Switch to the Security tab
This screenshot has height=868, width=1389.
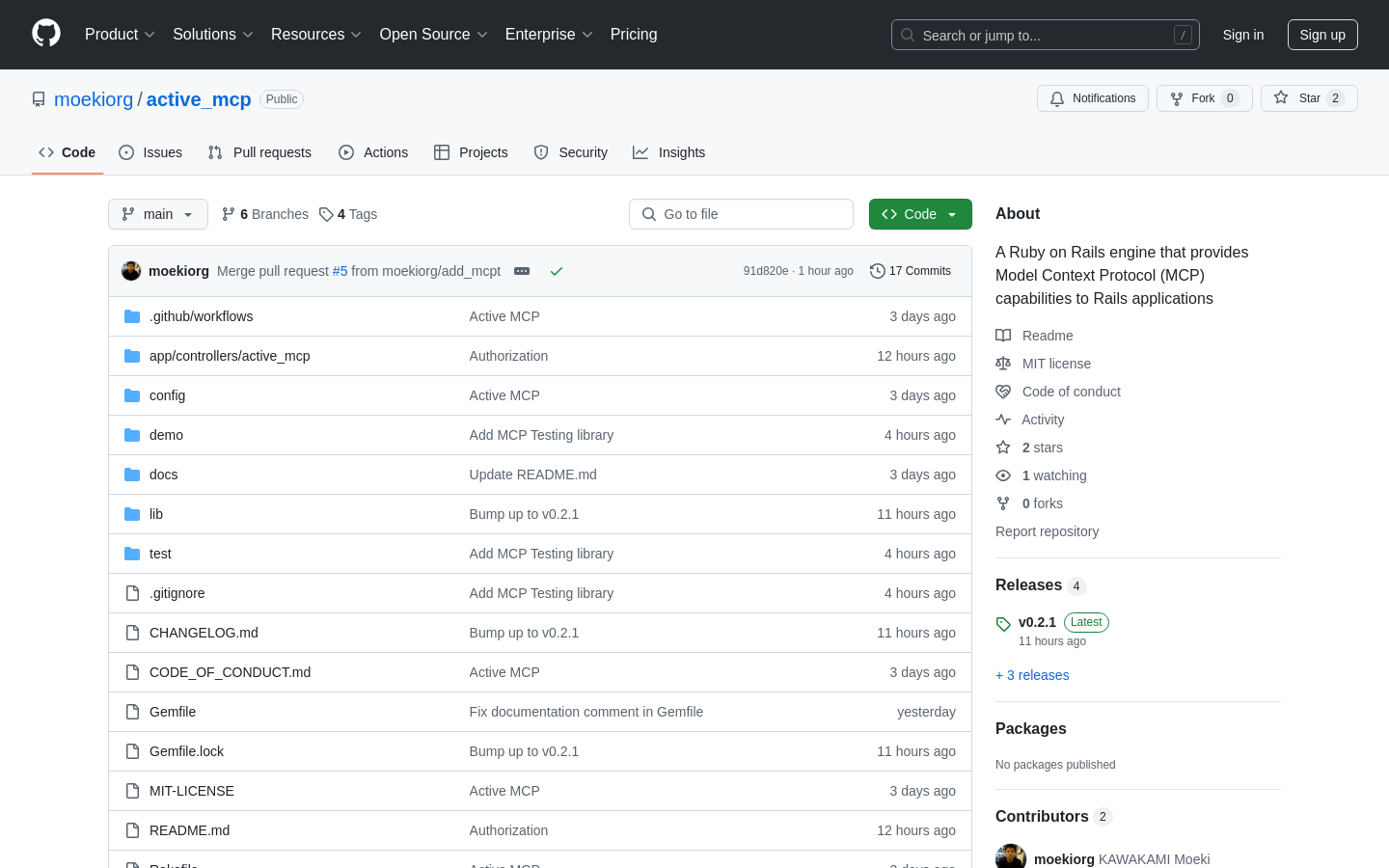[x=571, y=152]
